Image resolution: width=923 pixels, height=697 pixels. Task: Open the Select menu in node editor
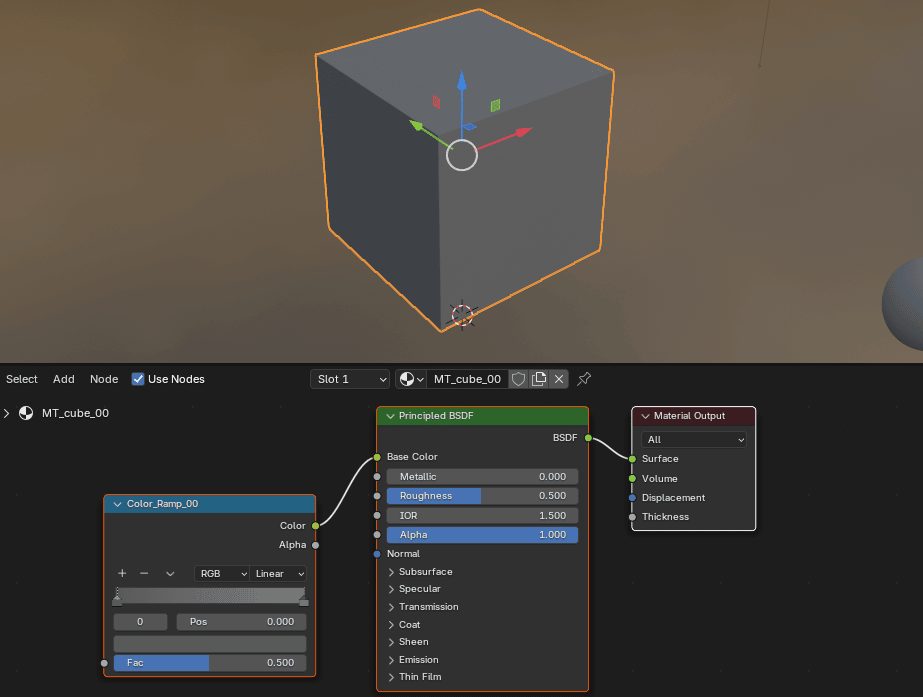coord(22,379)
